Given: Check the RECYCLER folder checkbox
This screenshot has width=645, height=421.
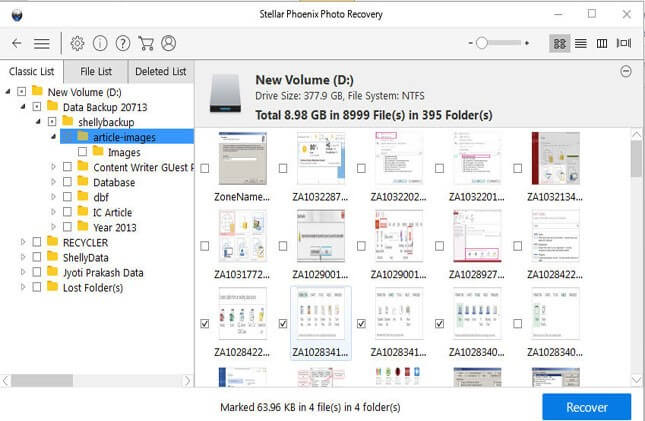Looking at the screenshot, I should 37,242.
